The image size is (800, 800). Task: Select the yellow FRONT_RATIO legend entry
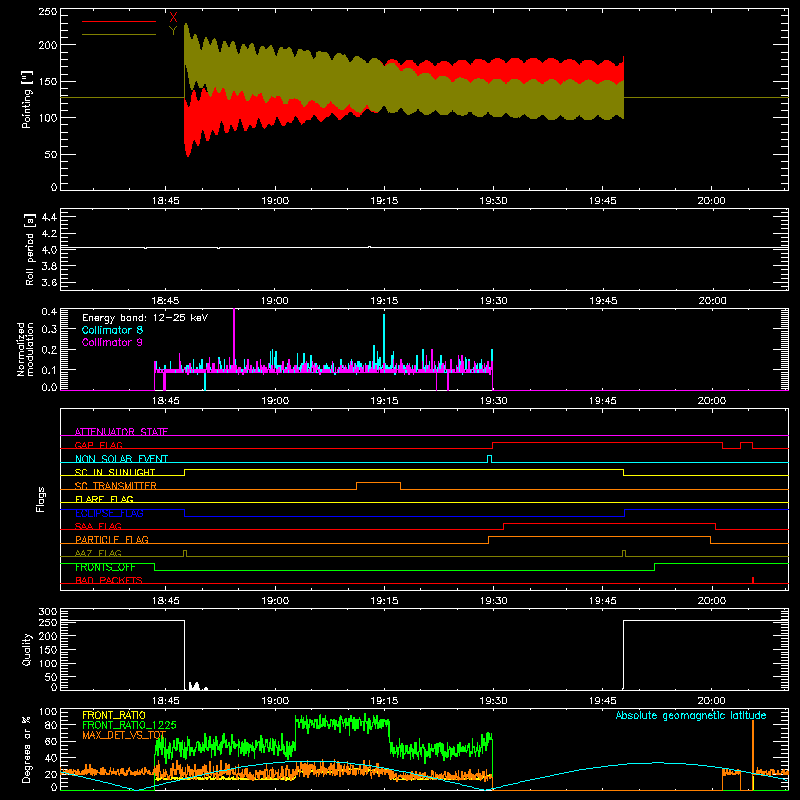[114, 715]
